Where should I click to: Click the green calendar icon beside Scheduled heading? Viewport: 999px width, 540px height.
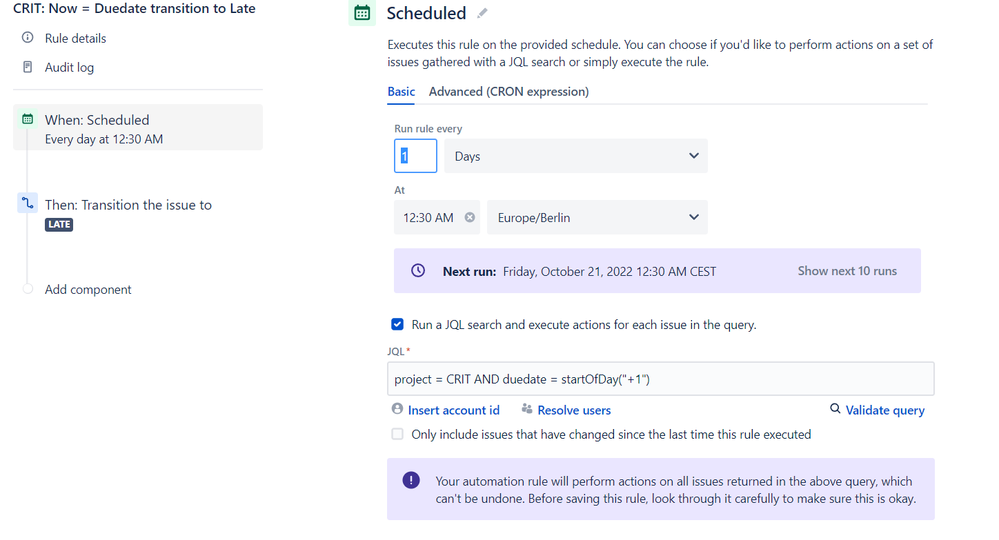362,13
